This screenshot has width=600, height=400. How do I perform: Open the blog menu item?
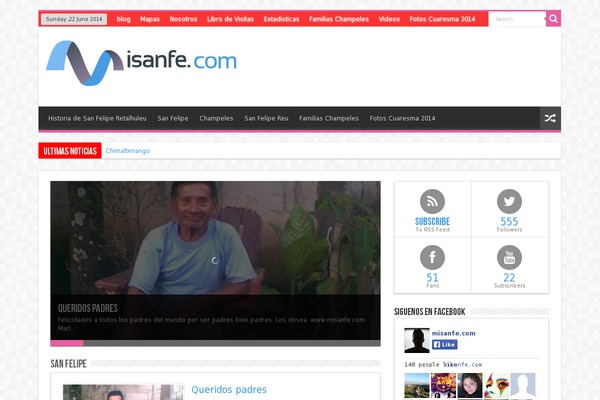pos(123,19)
